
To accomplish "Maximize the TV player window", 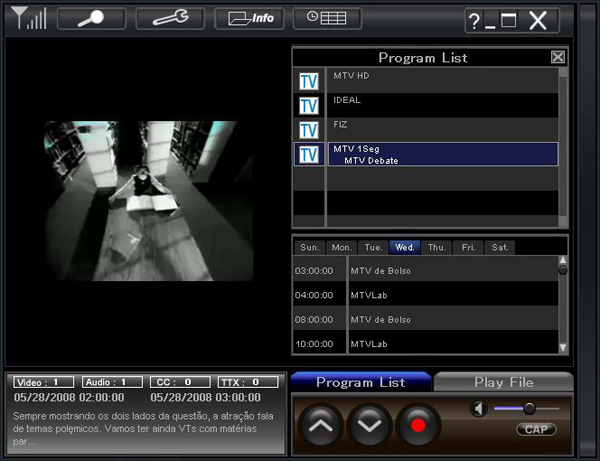I will [509, 20].
